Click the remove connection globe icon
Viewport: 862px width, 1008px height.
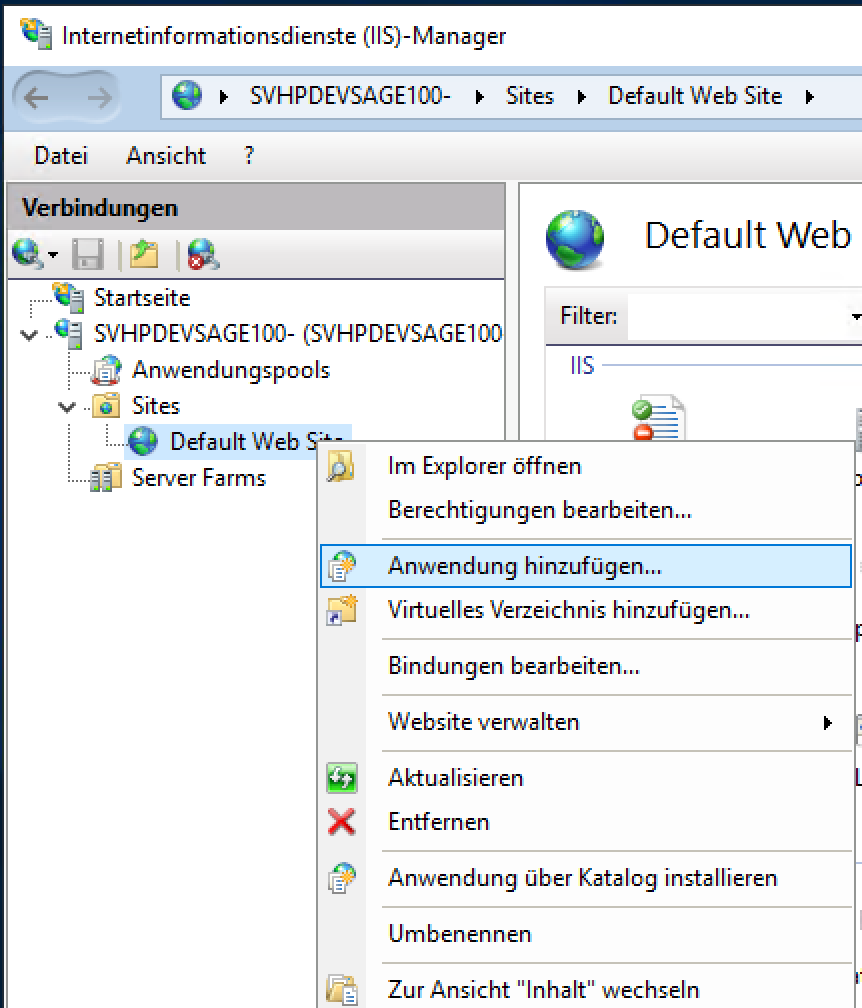(x=203, y=254)
